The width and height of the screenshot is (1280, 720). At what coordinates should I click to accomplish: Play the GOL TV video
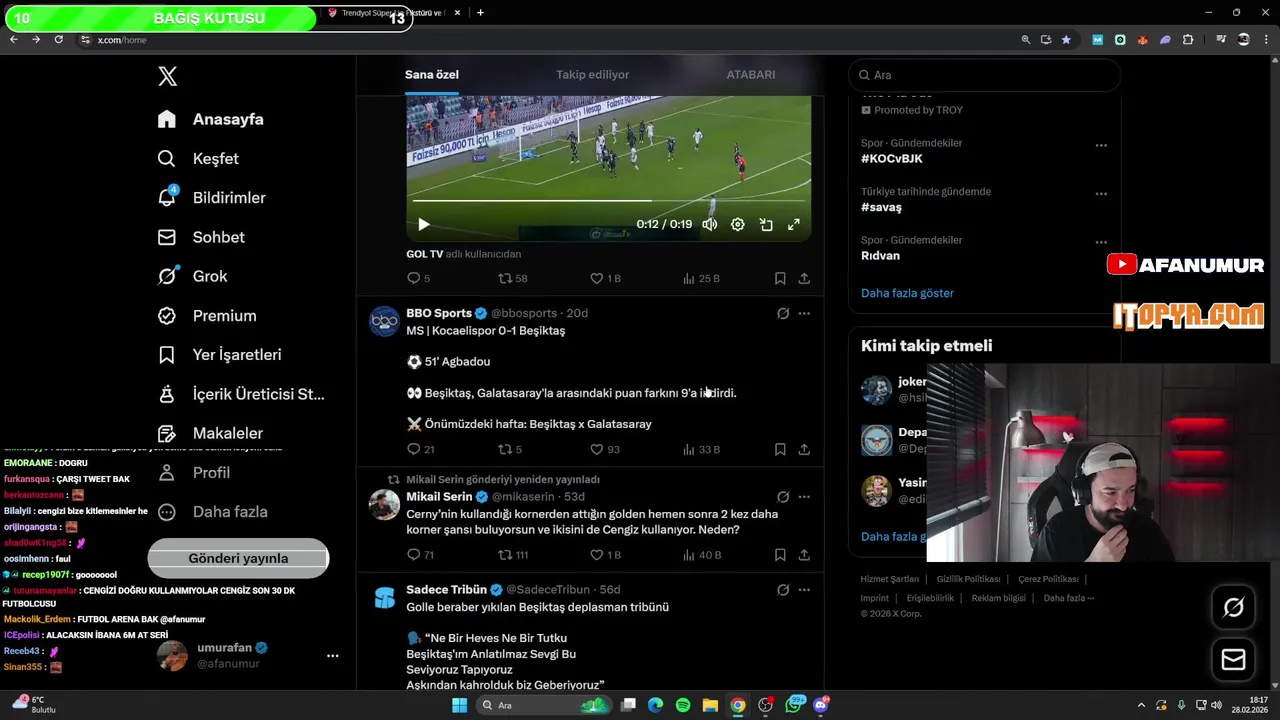tap(423, 225)
